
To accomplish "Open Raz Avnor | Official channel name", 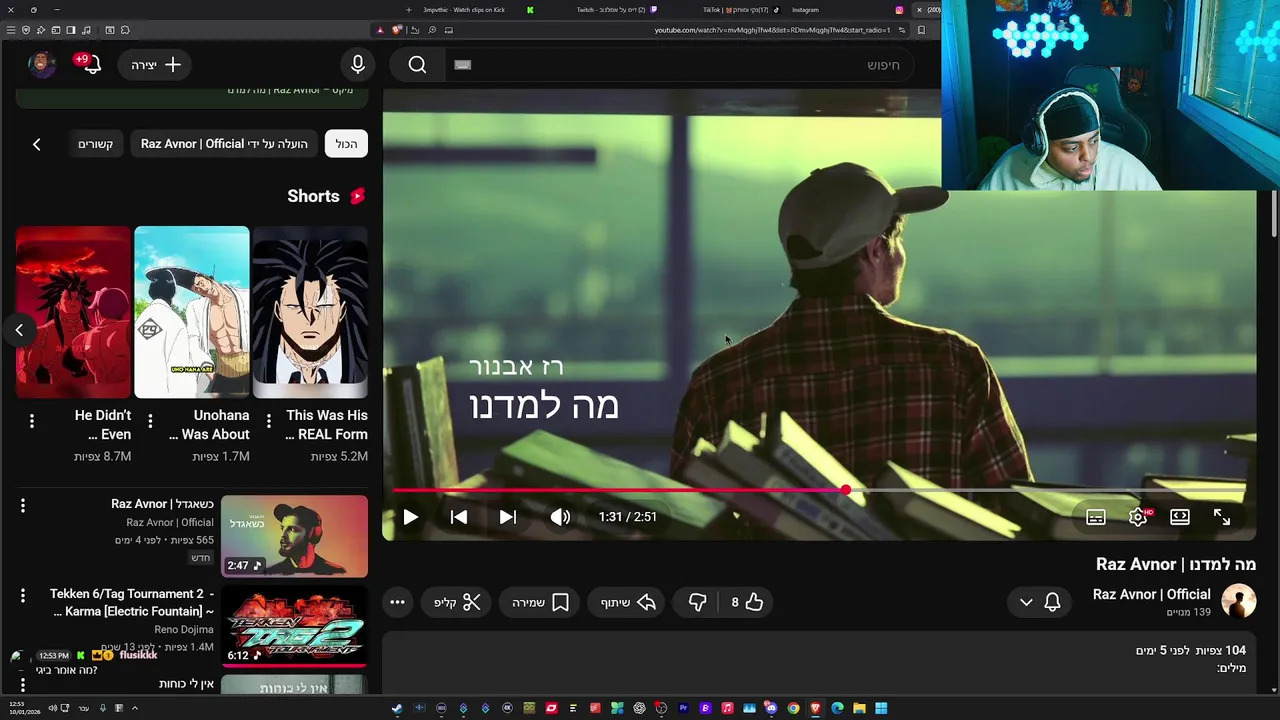I will point(1151,594).
